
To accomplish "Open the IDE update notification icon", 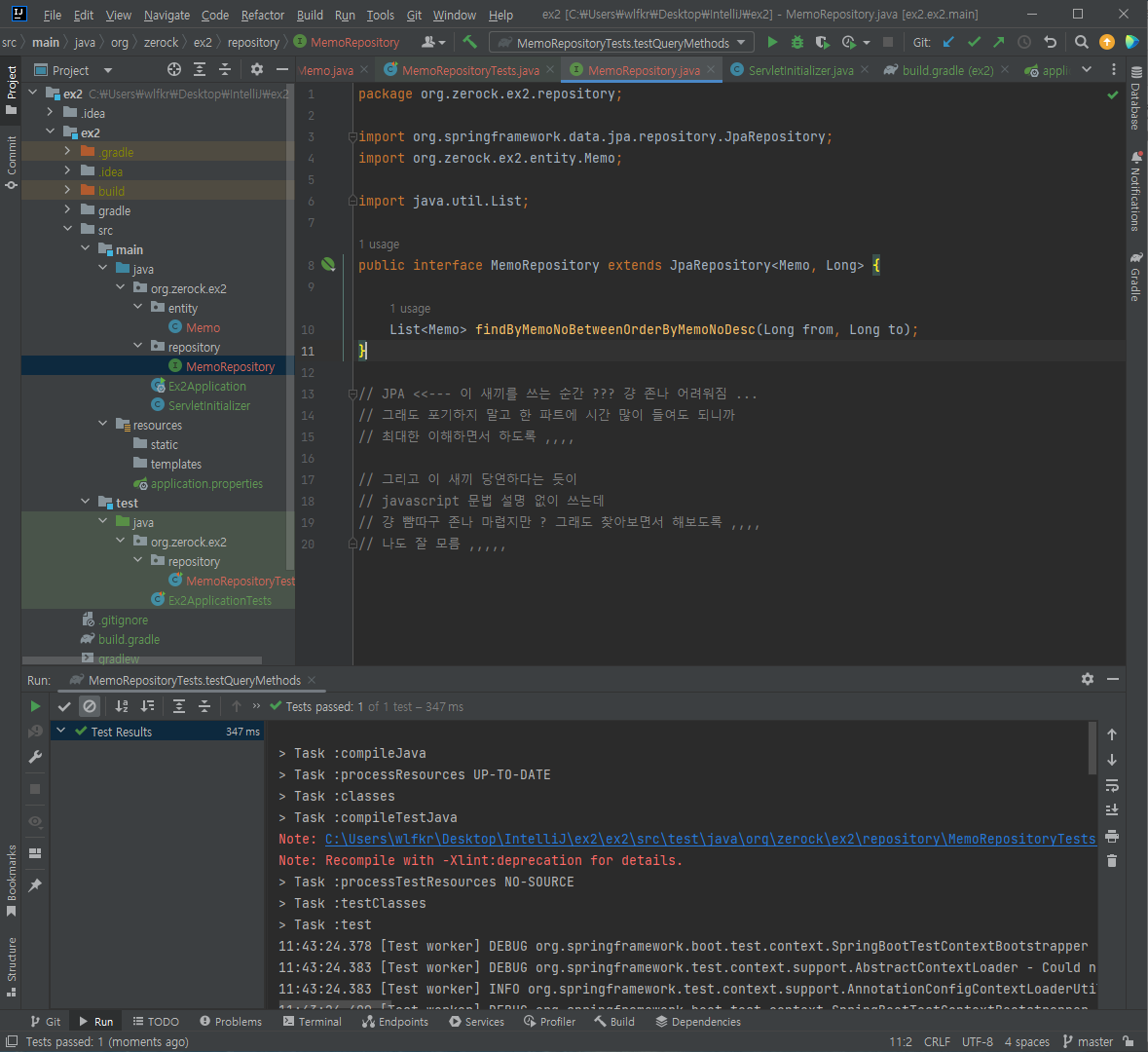I will click(x=1107, y=43).
